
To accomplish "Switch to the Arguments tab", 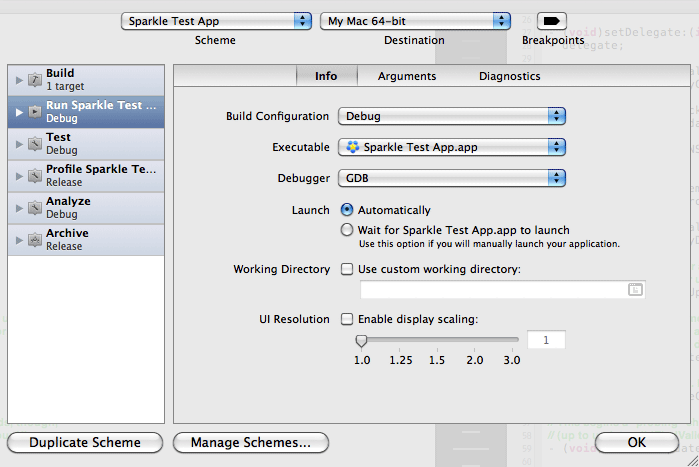I will click(407, 76).
